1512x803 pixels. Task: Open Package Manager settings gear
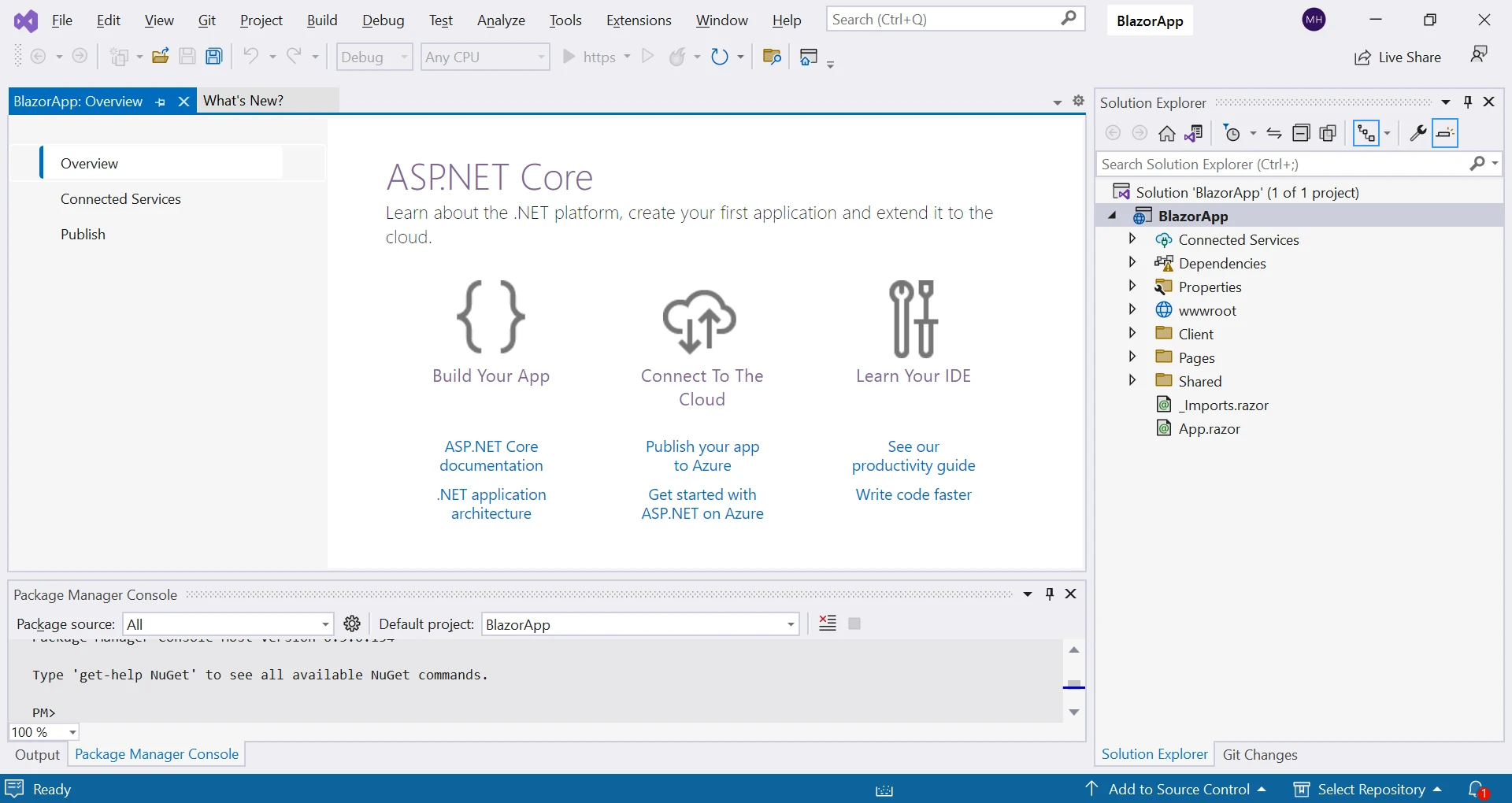pyautogui.click(x=352, y=624)
